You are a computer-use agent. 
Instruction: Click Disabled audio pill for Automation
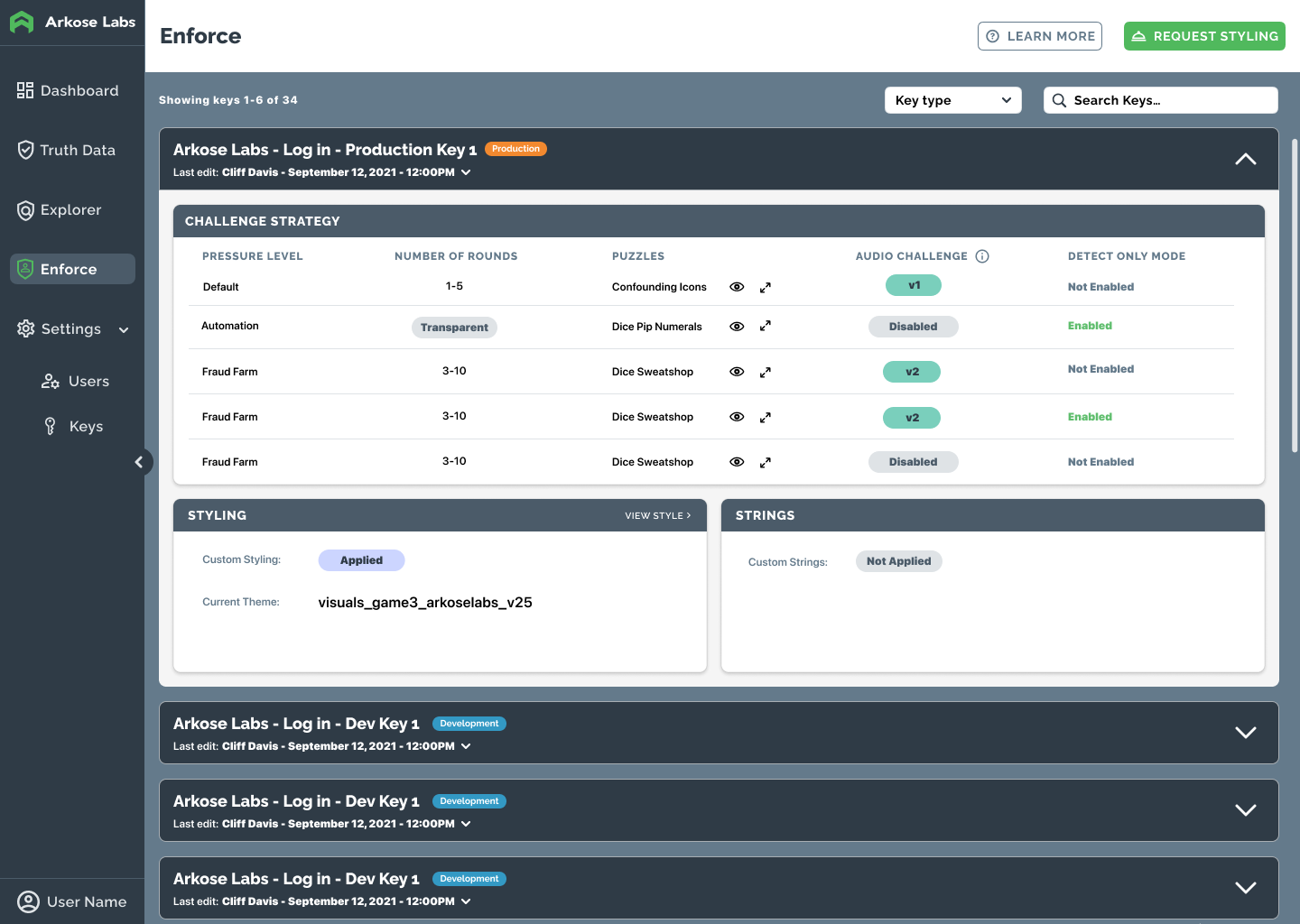tap(914, 327)
